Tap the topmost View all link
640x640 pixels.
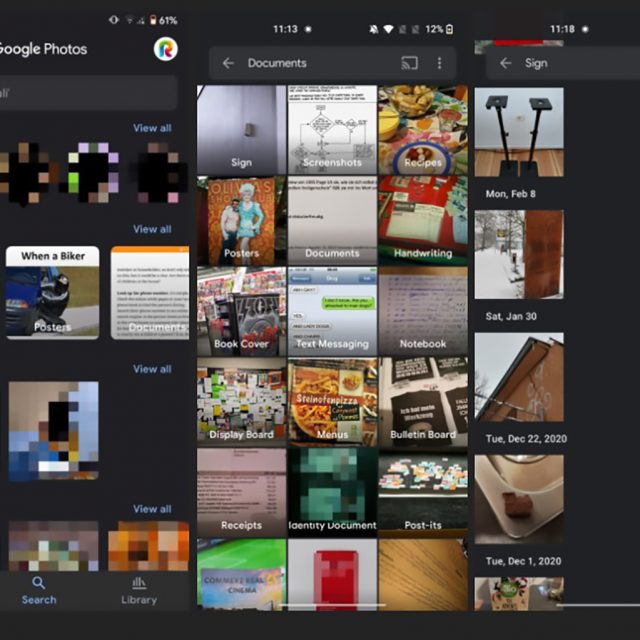152,128
